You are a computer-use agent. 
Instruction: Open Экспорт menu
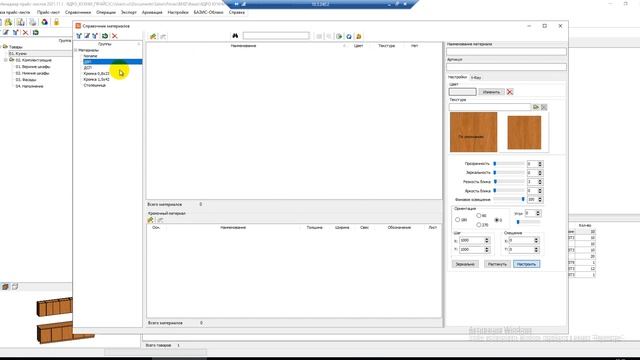click(x=129, y=12)
